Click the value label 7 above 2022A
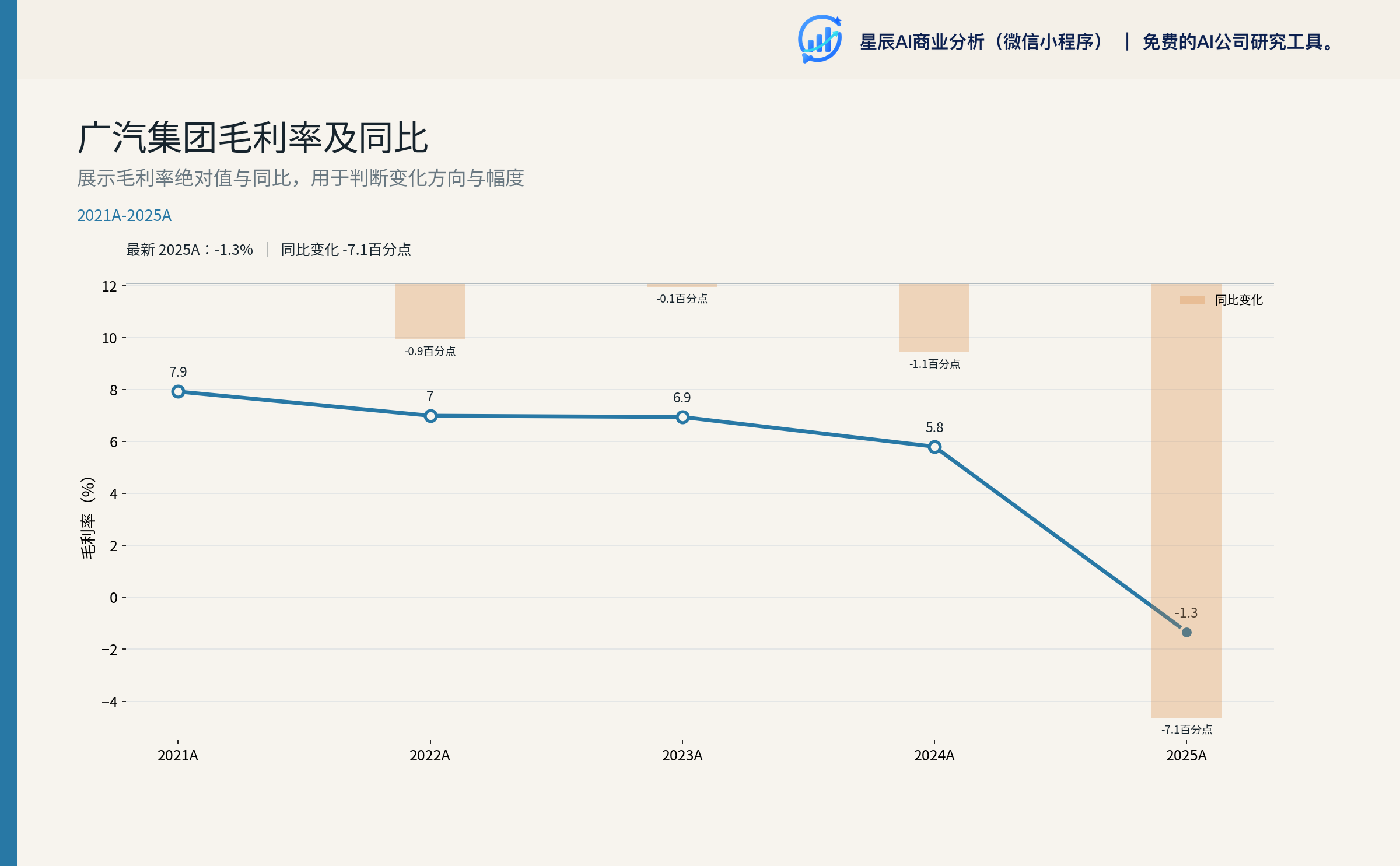 pos(430,397)
